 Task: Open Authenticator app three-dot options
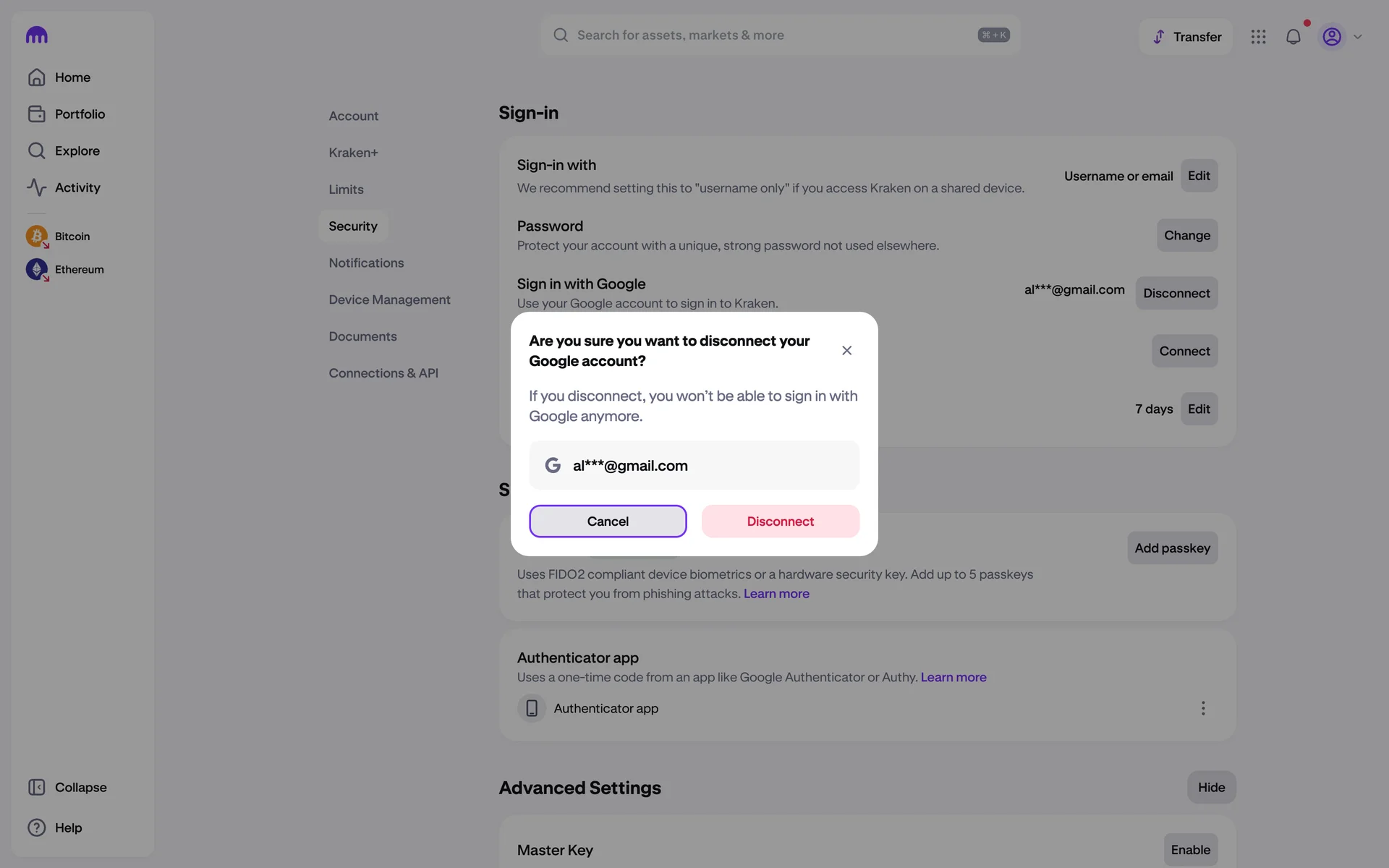tap(1203, 708)
